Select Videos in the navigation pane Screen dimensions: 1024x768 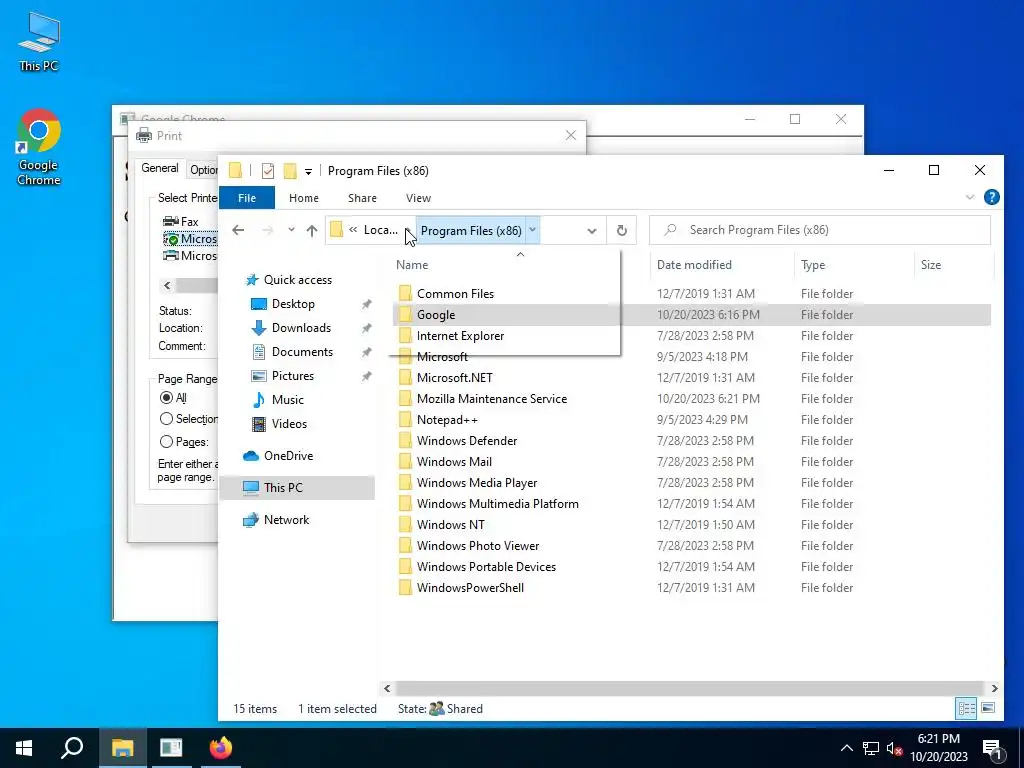point(289,424)
